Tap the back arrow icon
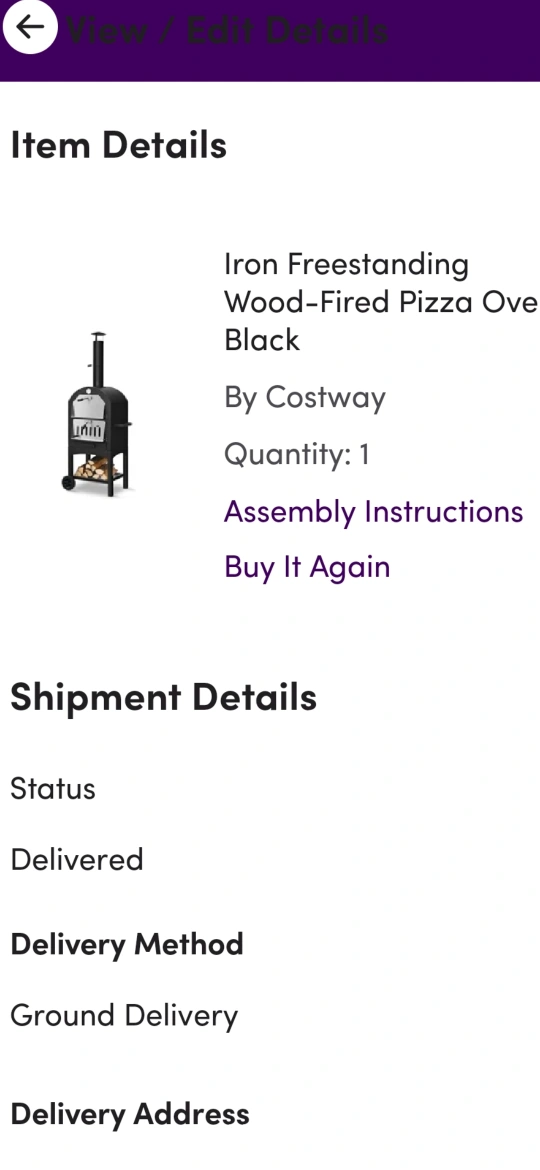The image size is (540, 1170). point(30,27)
